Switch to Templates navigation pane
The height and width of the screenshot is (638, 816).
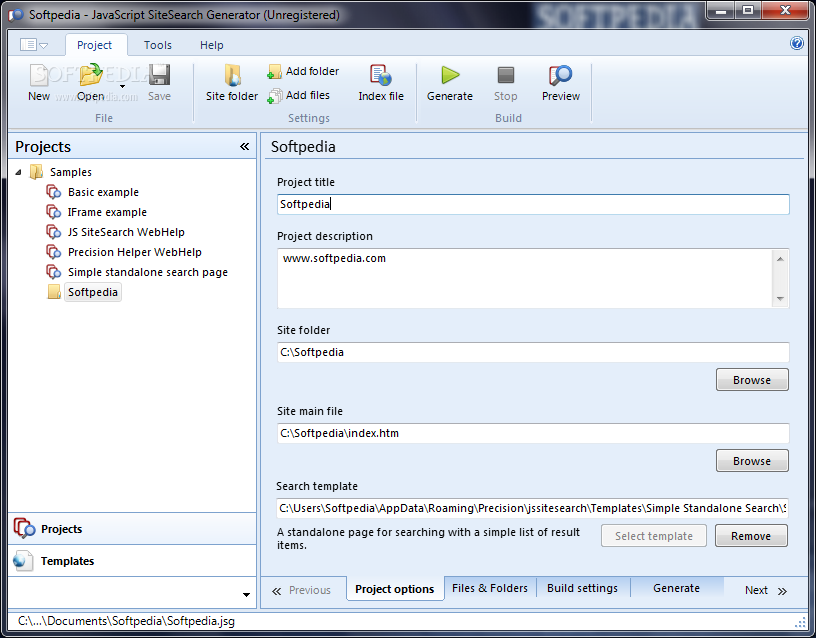pos(132,561)
